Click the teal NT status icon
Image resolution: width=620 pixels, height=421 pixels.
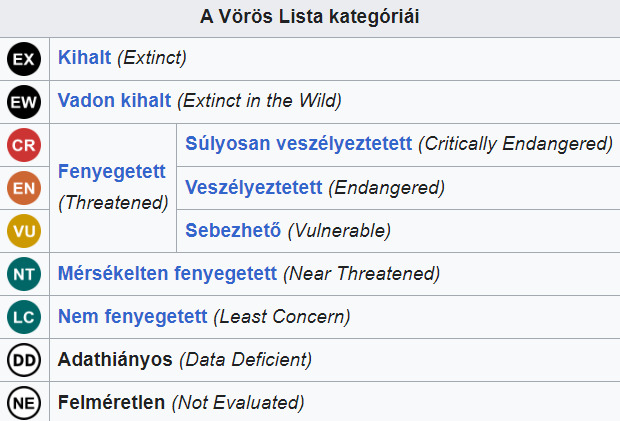[24, 274]
